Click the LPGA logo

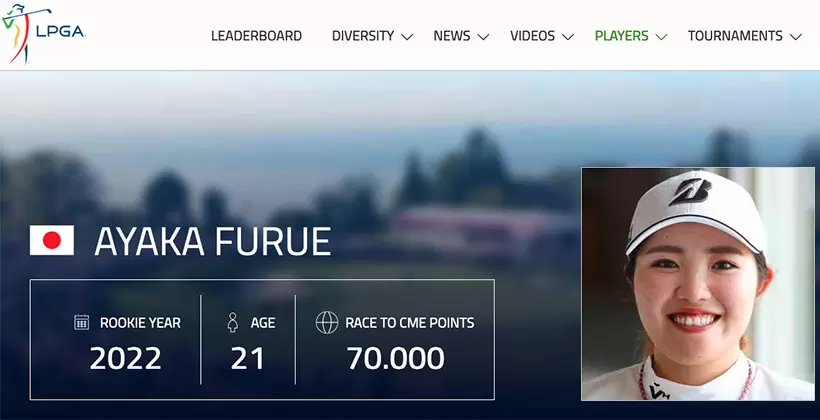click(45, 35)
